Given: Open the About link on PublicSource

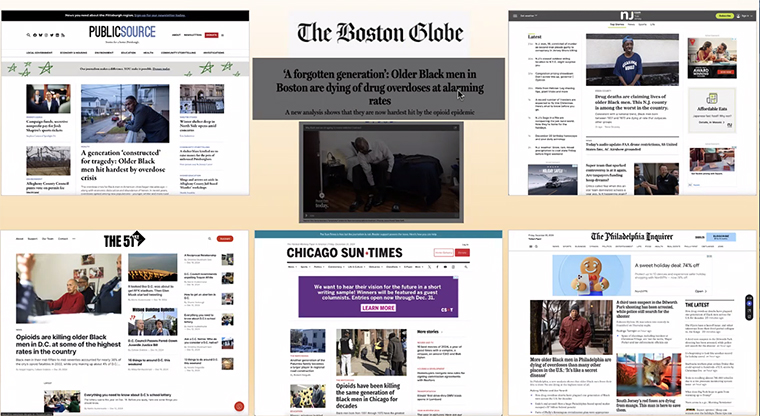Looking at the screenshot, I should (x=176, y=35).
